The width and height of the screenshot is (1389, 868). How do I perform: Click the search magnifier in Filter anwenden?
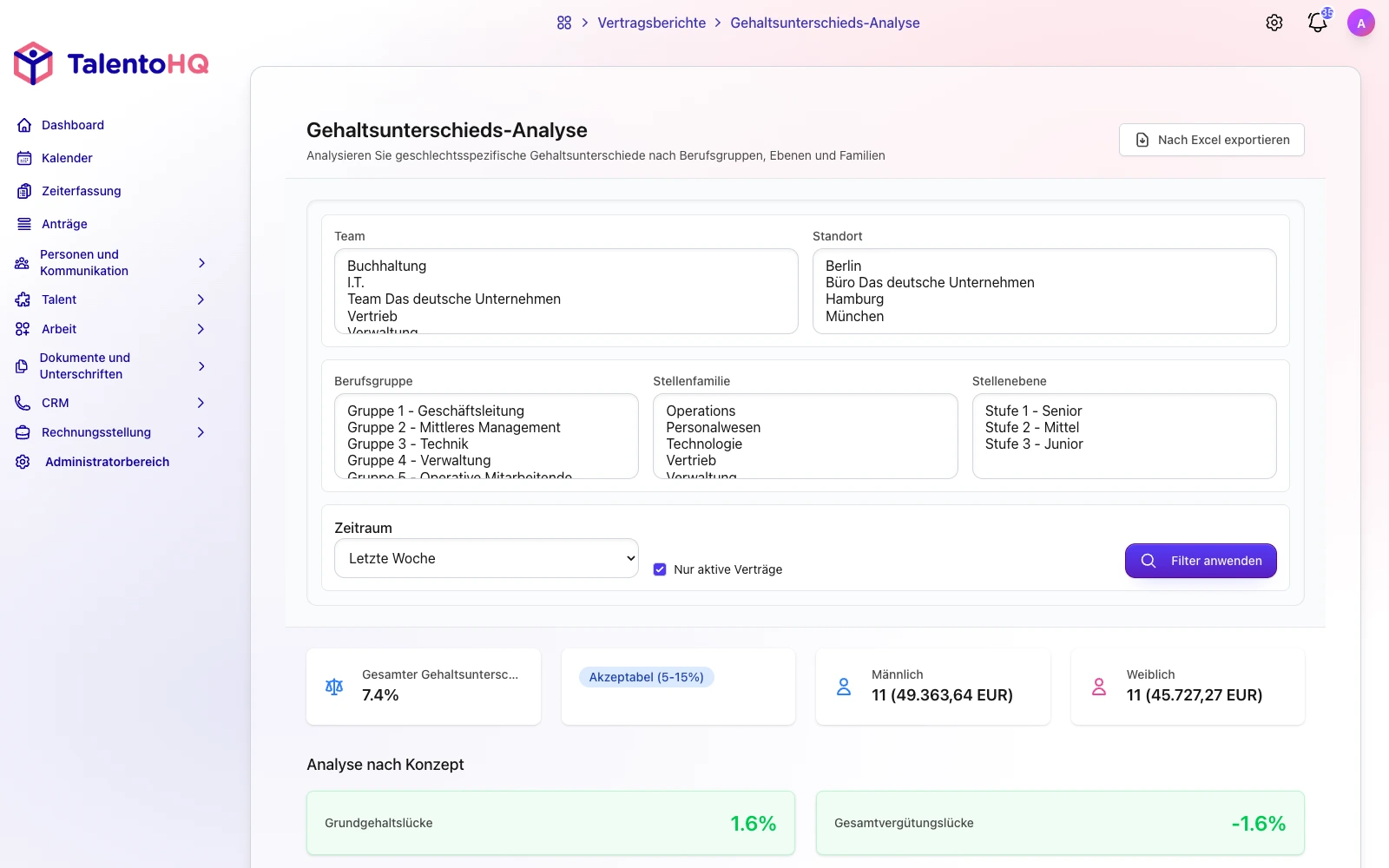(1149, 561)
